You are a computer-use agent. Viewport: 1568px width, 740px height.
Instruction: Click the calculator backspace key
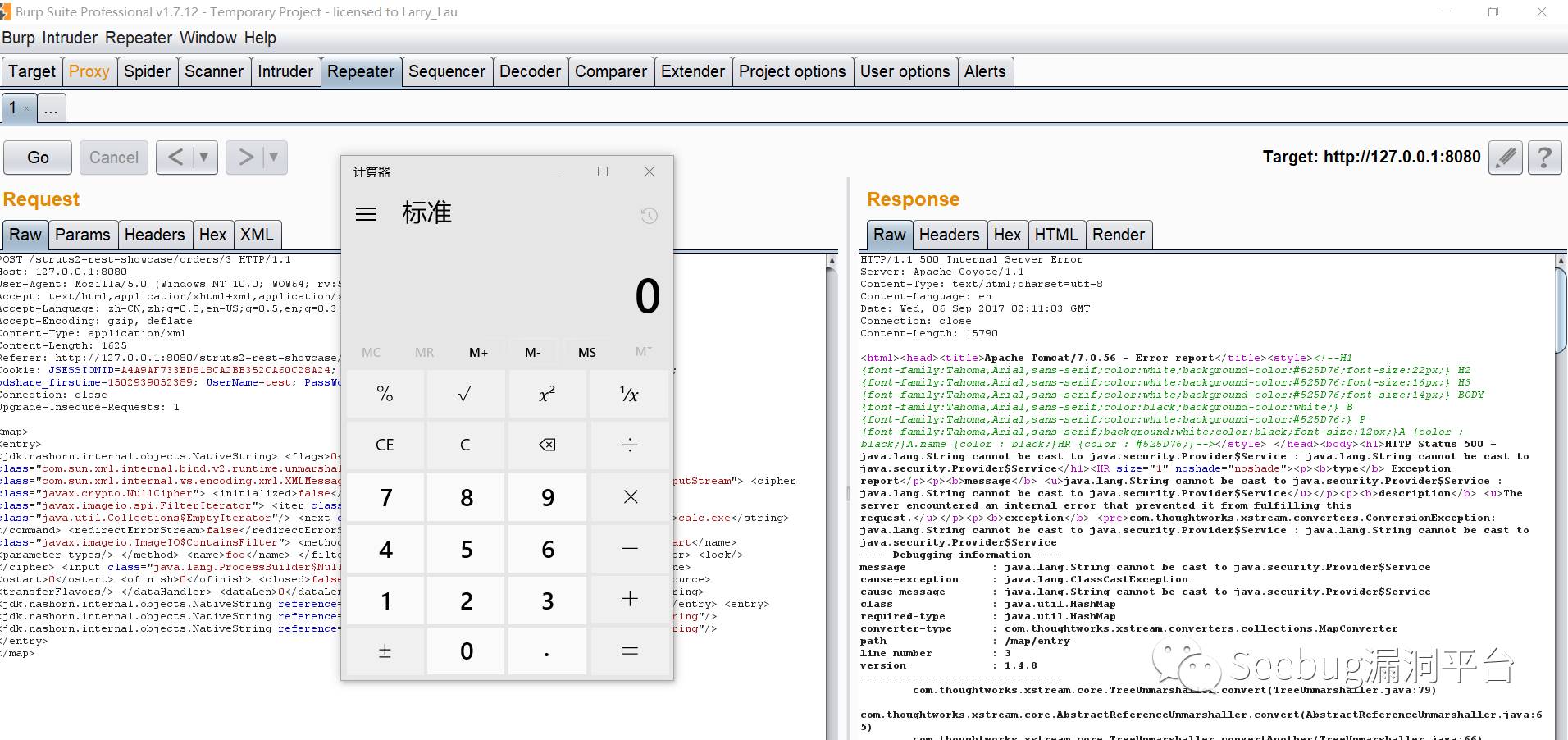546,445
